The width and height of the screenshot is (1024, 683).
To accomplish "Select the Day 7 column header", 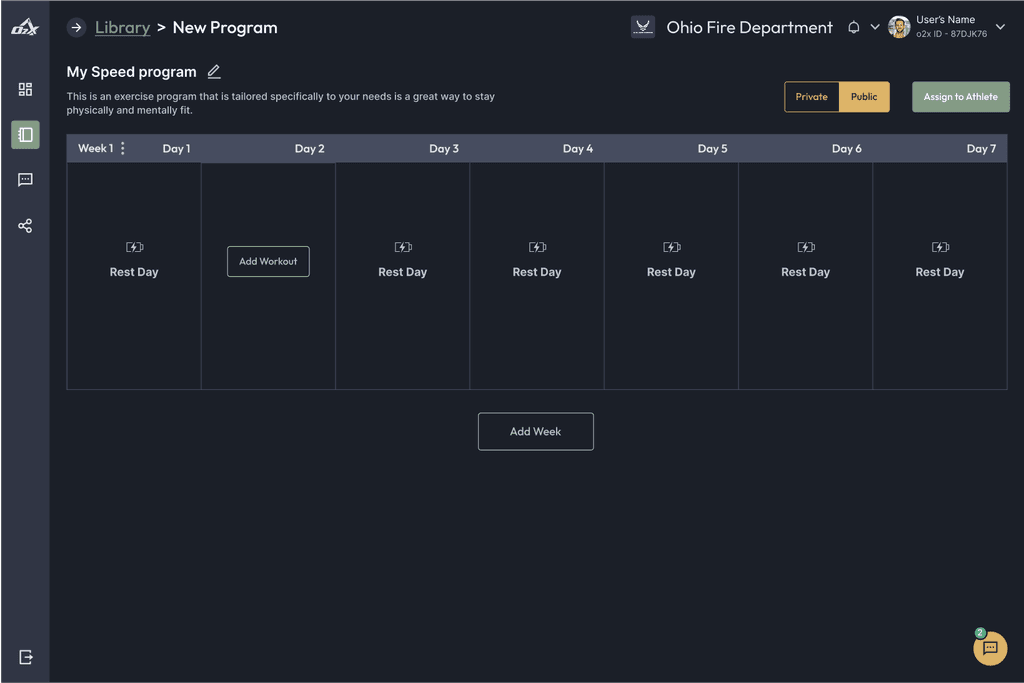I will (982, 148).
